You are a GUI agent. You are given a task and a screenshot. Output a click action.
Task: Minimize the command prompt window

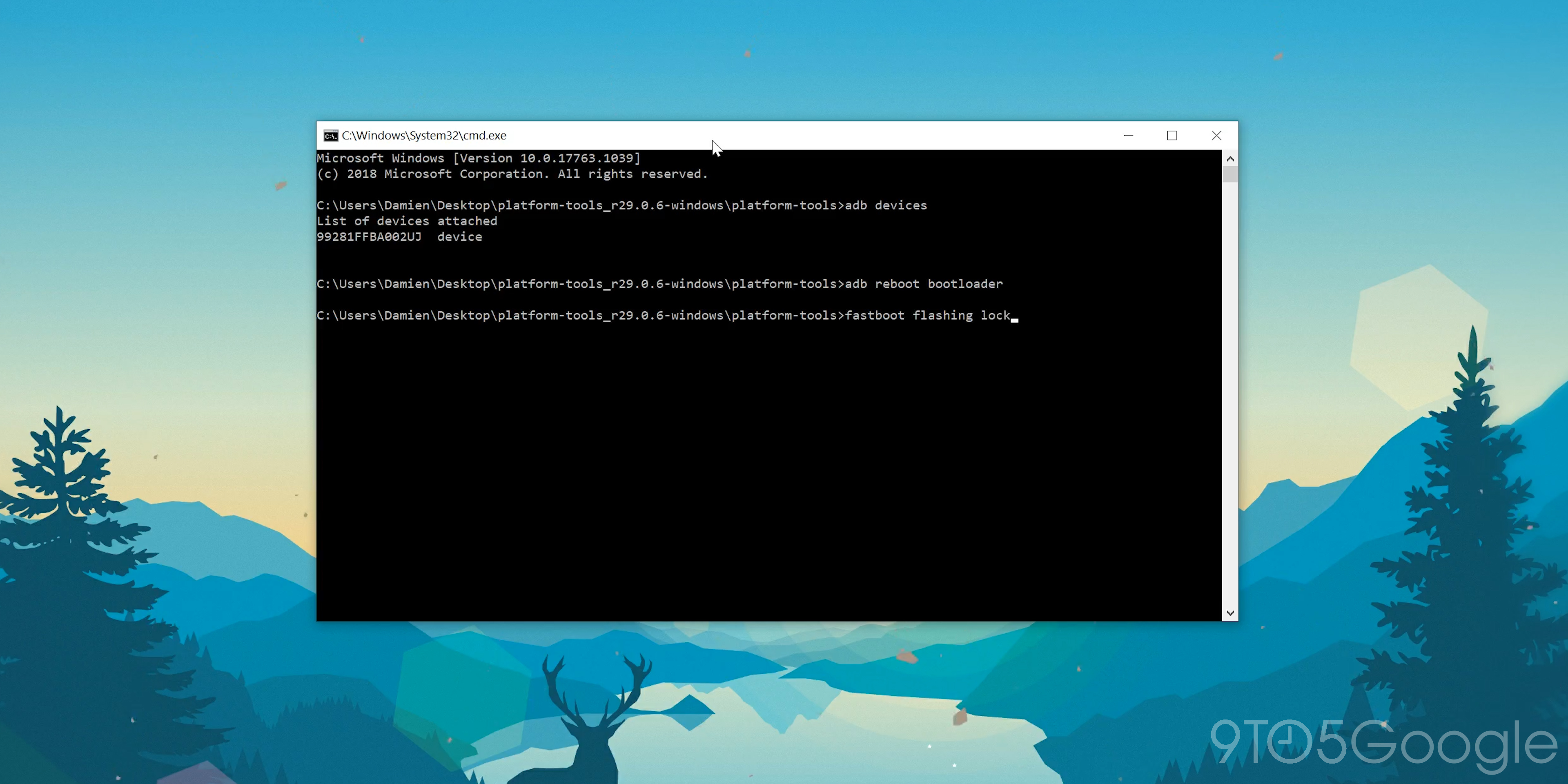coord(1128,136)
